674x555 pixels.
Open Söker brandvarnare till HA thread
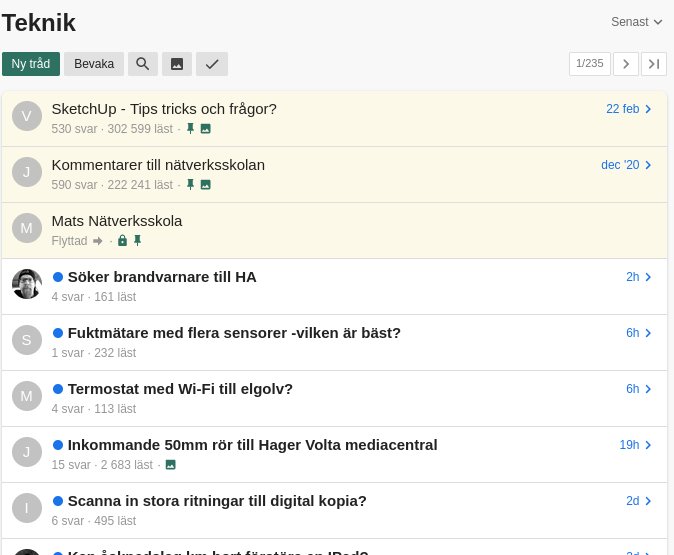coord(162,277)
